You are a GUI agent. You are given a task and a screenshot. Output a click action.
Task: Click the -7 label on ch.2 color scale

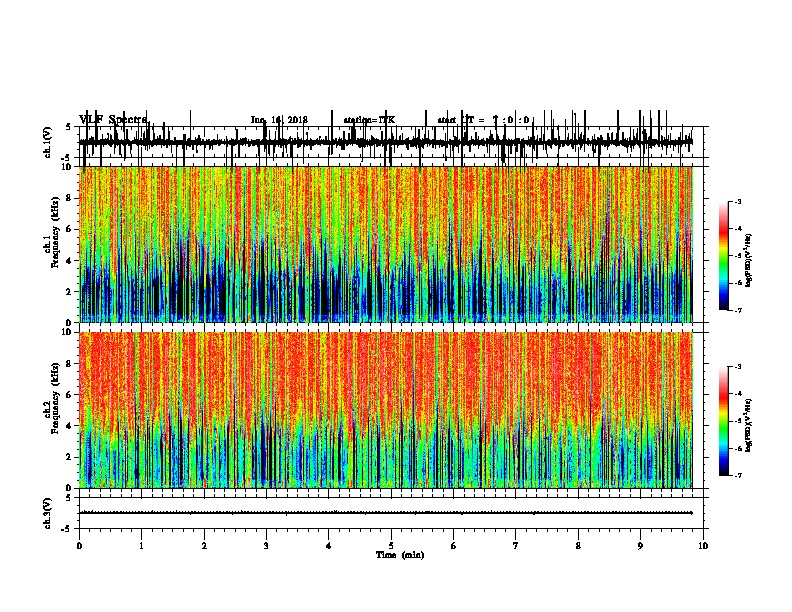737,476
